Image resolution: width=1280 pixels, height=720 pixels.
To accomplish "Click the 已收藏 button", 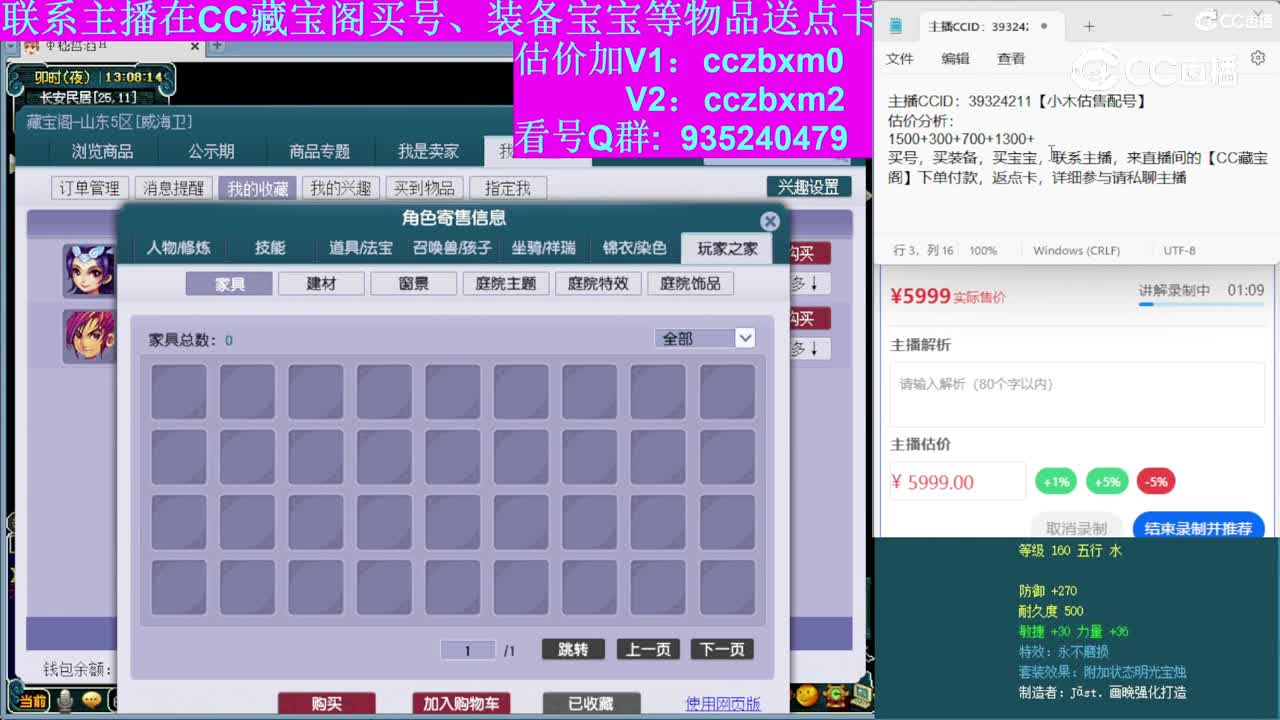I will pyautogui.click(x=591, y=704).
